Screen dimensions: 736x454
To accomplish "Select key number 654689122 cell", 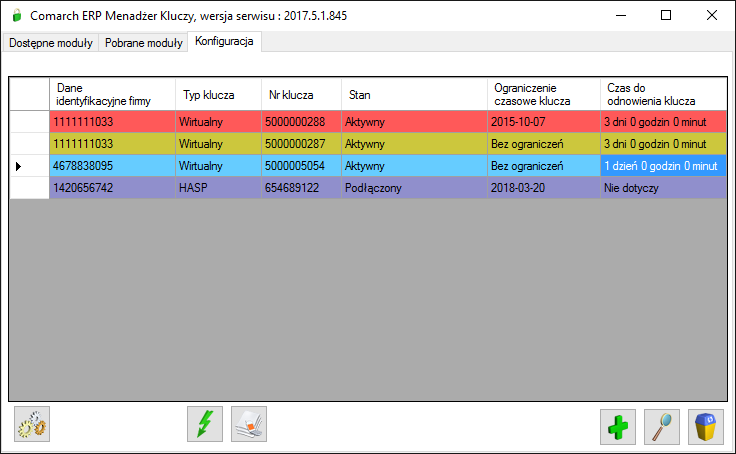I will (301, 188).
